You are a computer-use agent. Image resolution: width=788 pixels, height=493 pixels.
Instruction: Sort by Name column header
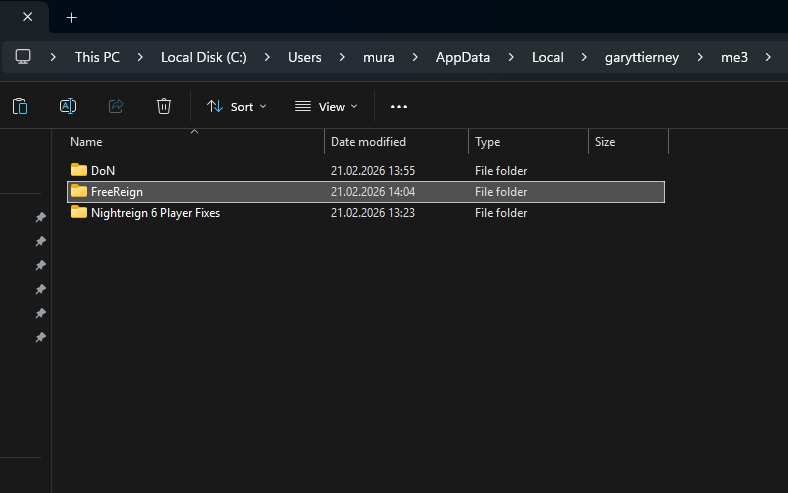click(x=86, y=142)
